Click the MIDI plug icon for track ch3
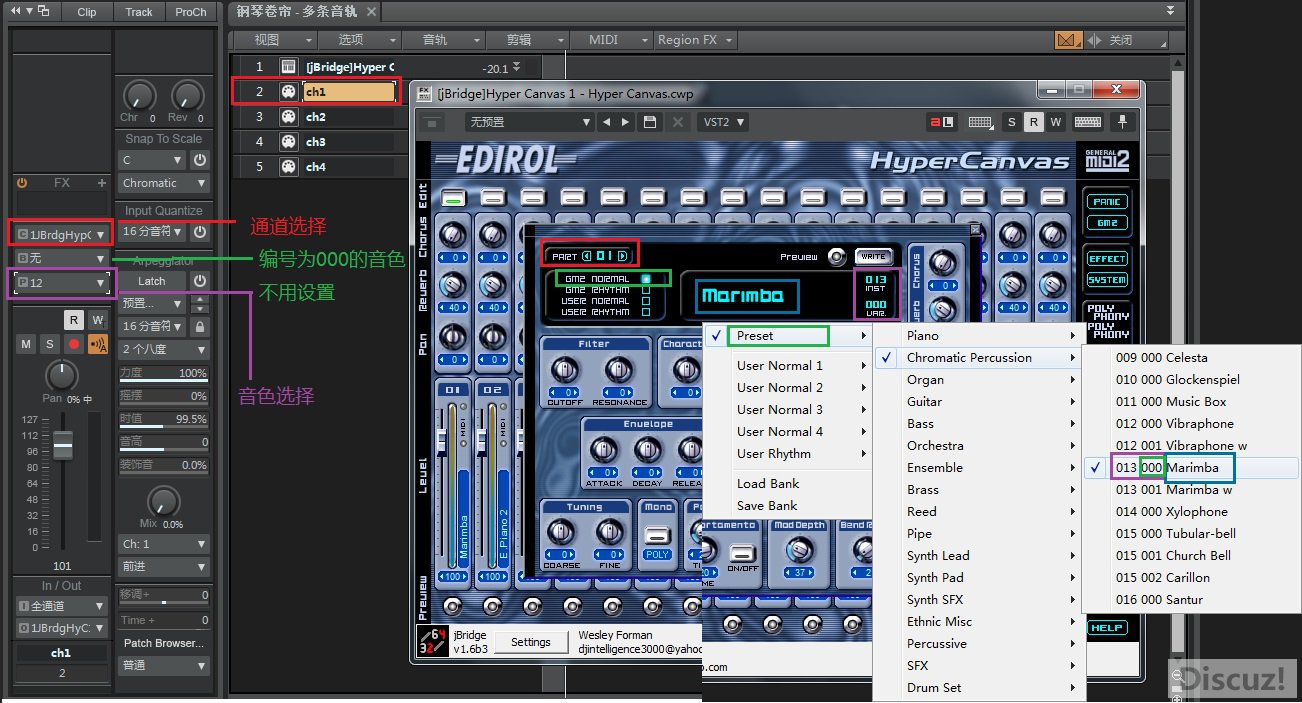 288,142
